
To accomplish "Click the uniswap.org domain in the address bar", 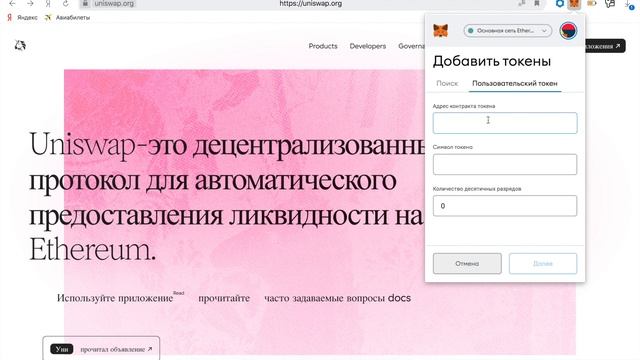I will [114, 4].
